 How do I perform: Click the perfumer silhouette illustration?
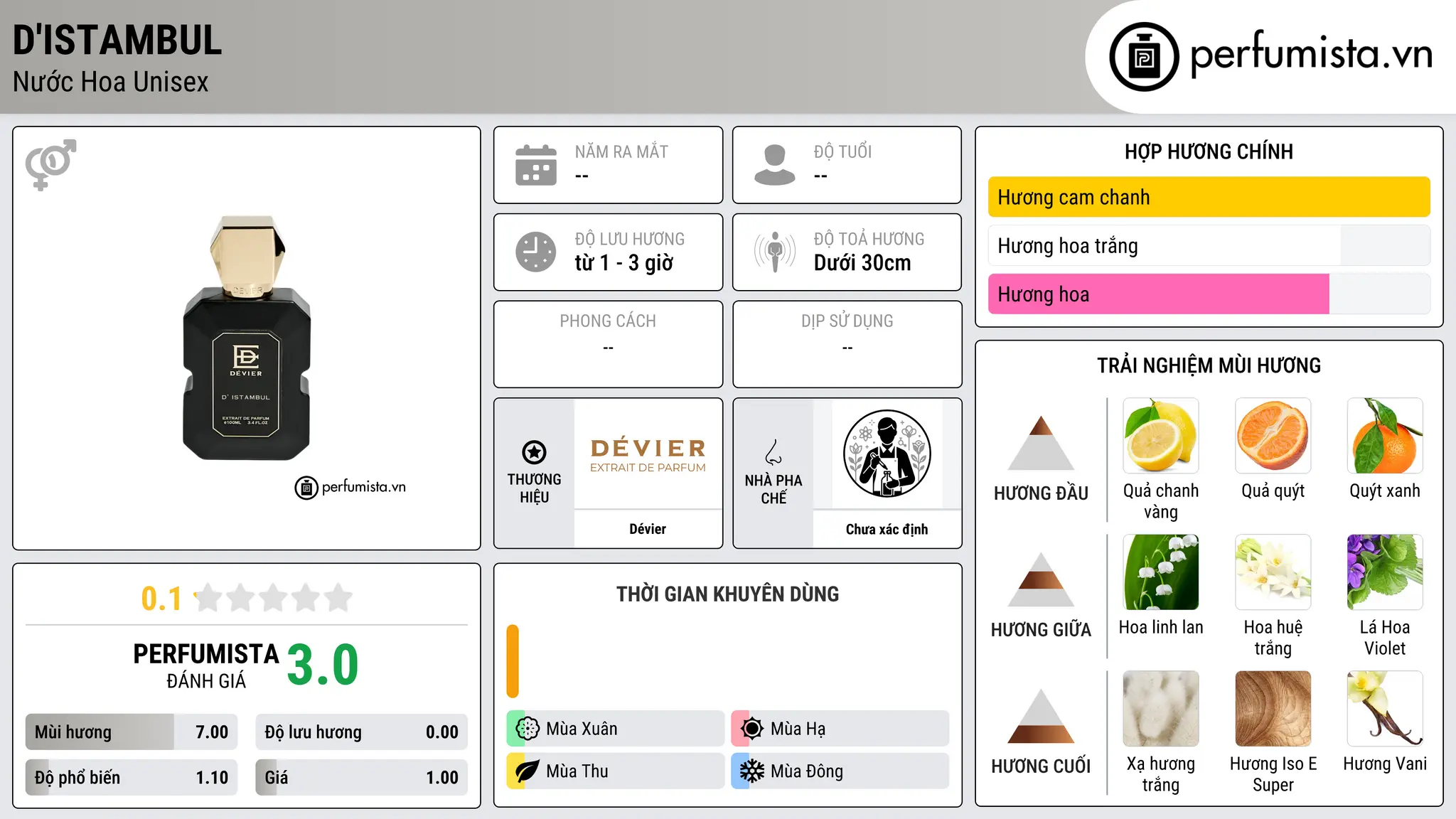point(887,454)
